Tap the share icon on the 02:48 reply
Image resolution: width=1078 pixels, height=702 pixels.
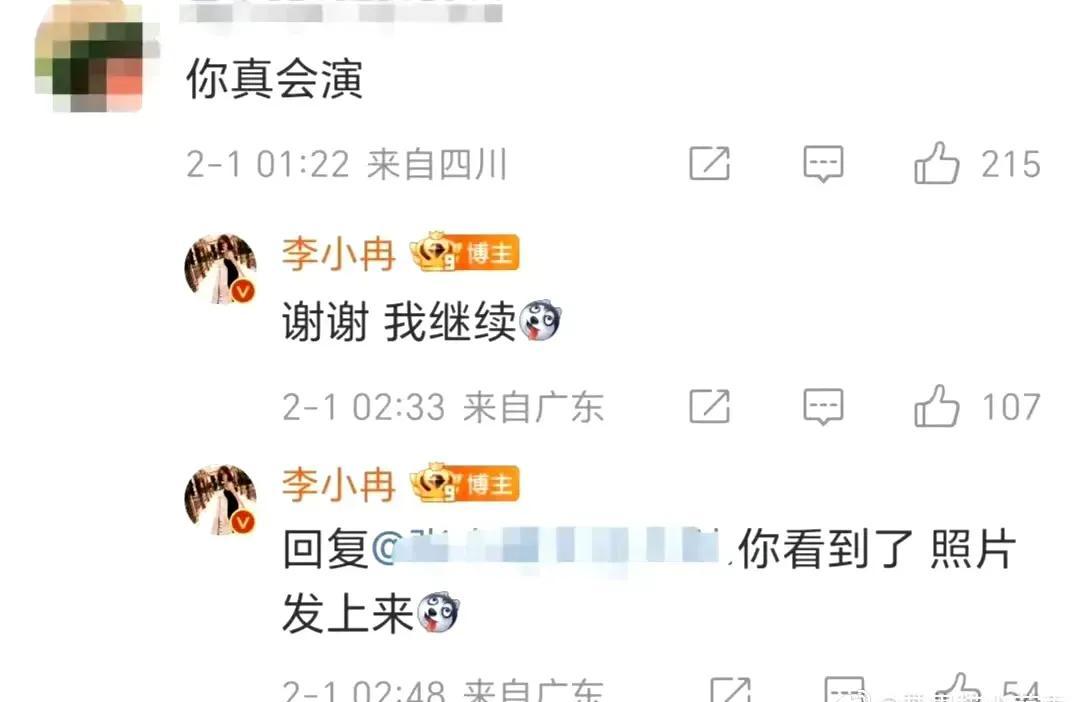click(730, 689)
